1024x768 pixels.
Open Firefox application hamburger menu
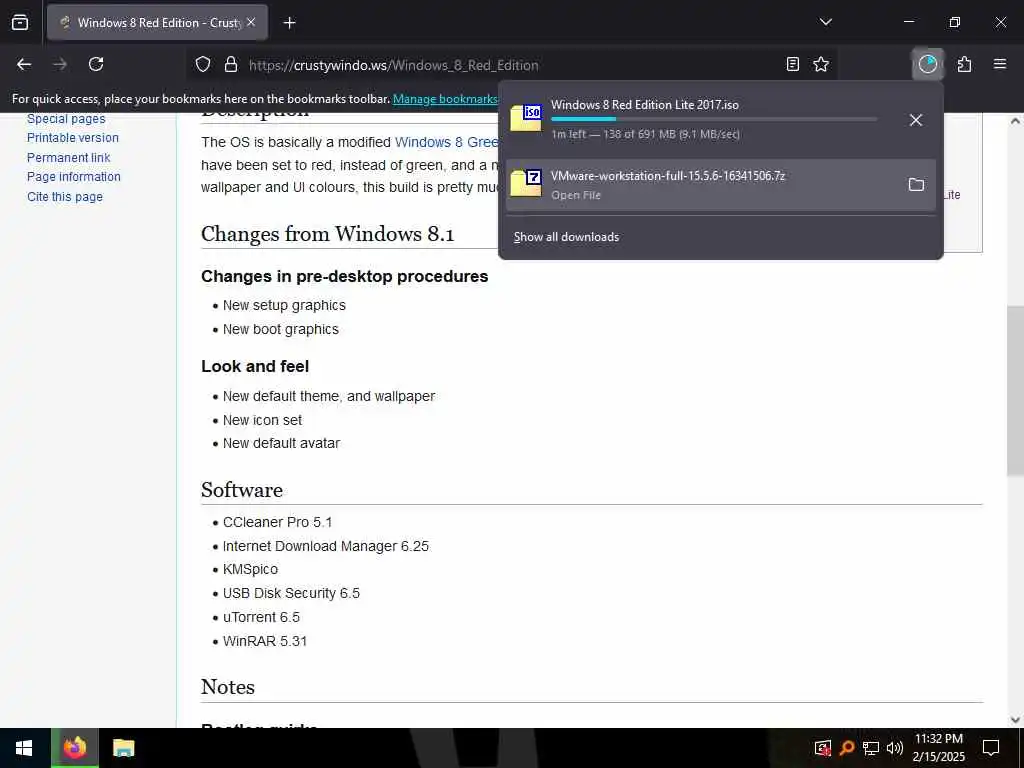(1000, 64)
